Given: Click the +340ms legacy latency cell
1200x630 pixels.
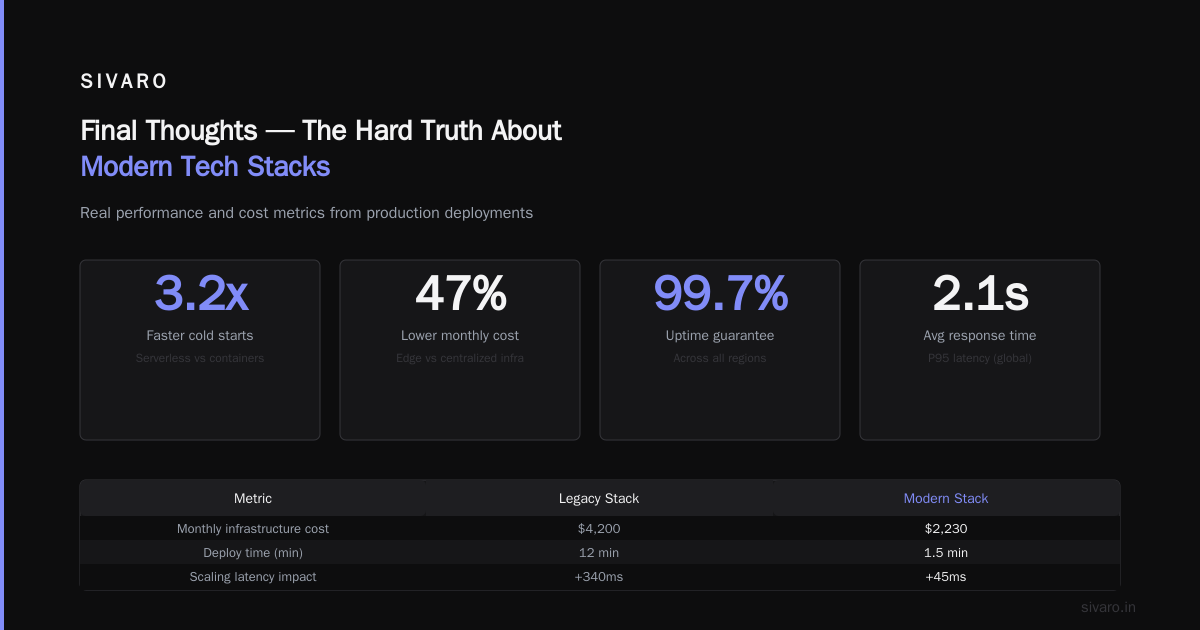Looking at the screenshot, I should tap(599, 576).
